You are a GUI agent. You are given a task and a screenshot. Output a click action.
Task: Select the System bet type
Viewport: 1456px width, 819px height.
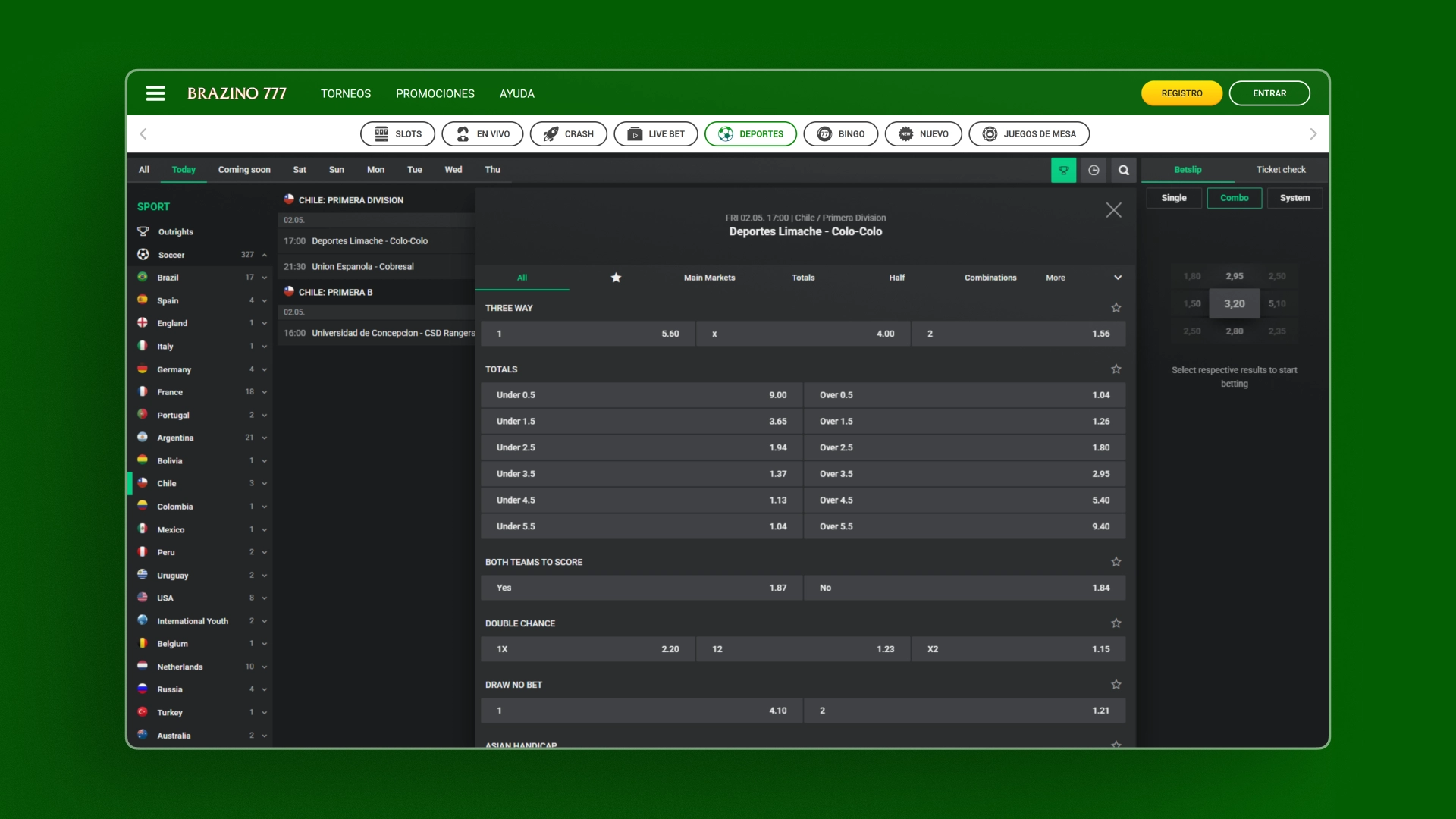1295,198
